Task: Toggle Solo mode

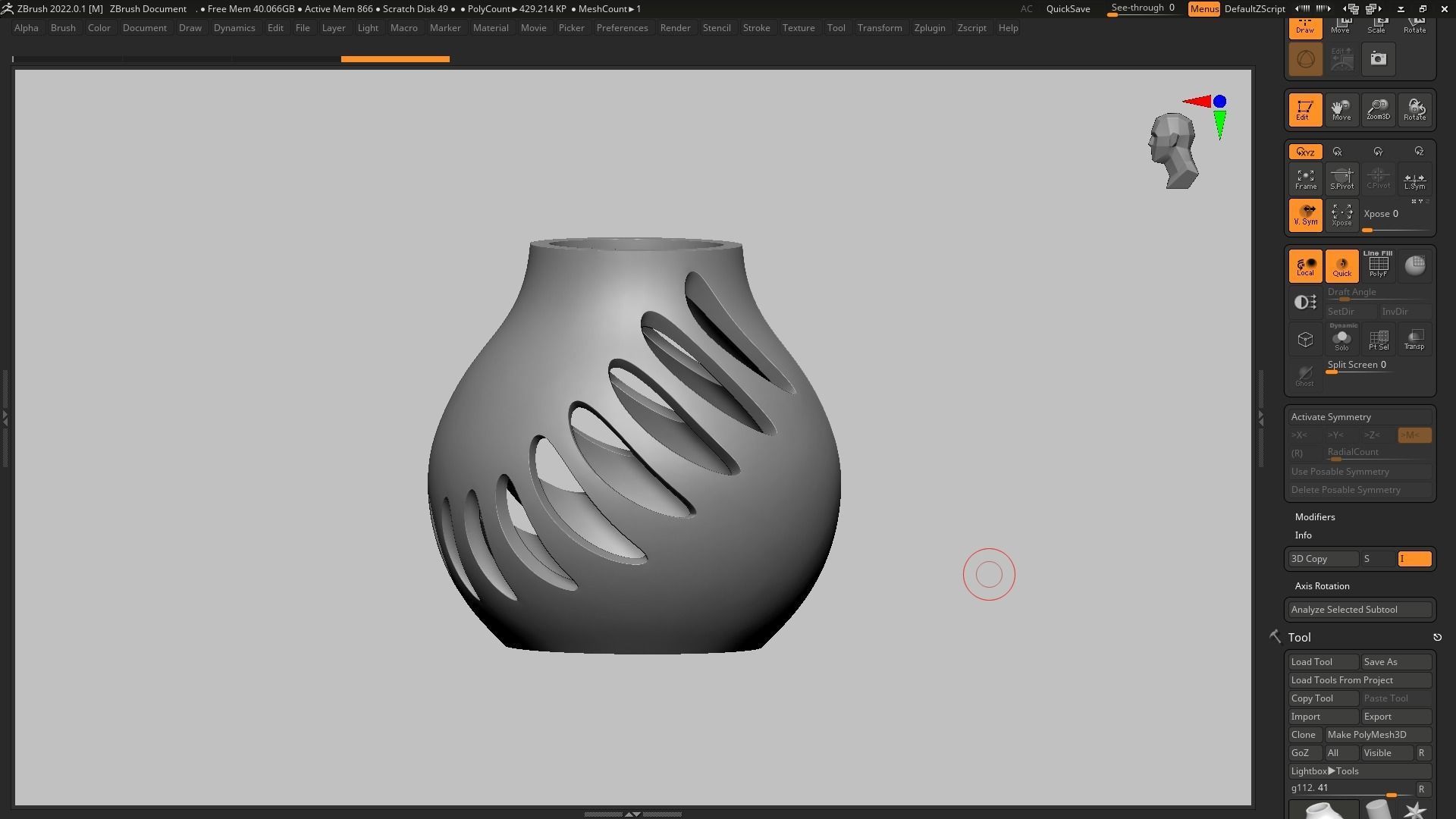Action: tap(1341, 339)
